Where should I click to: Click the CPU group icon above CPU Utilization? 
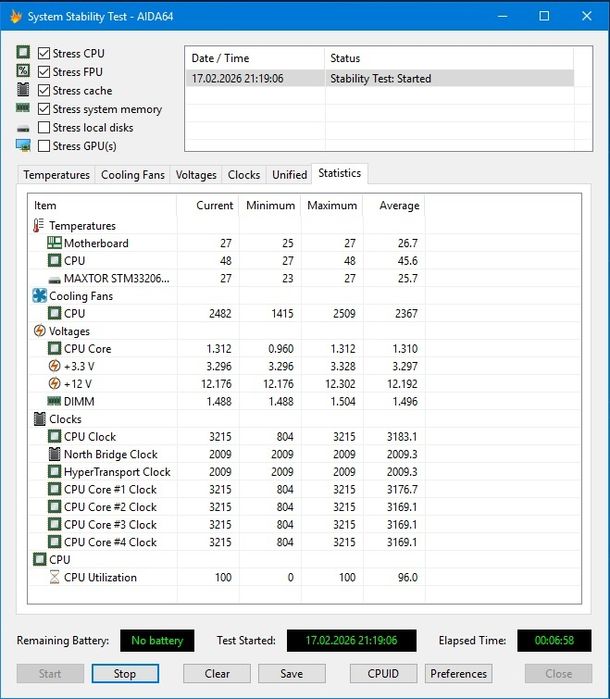click(40, 559)
